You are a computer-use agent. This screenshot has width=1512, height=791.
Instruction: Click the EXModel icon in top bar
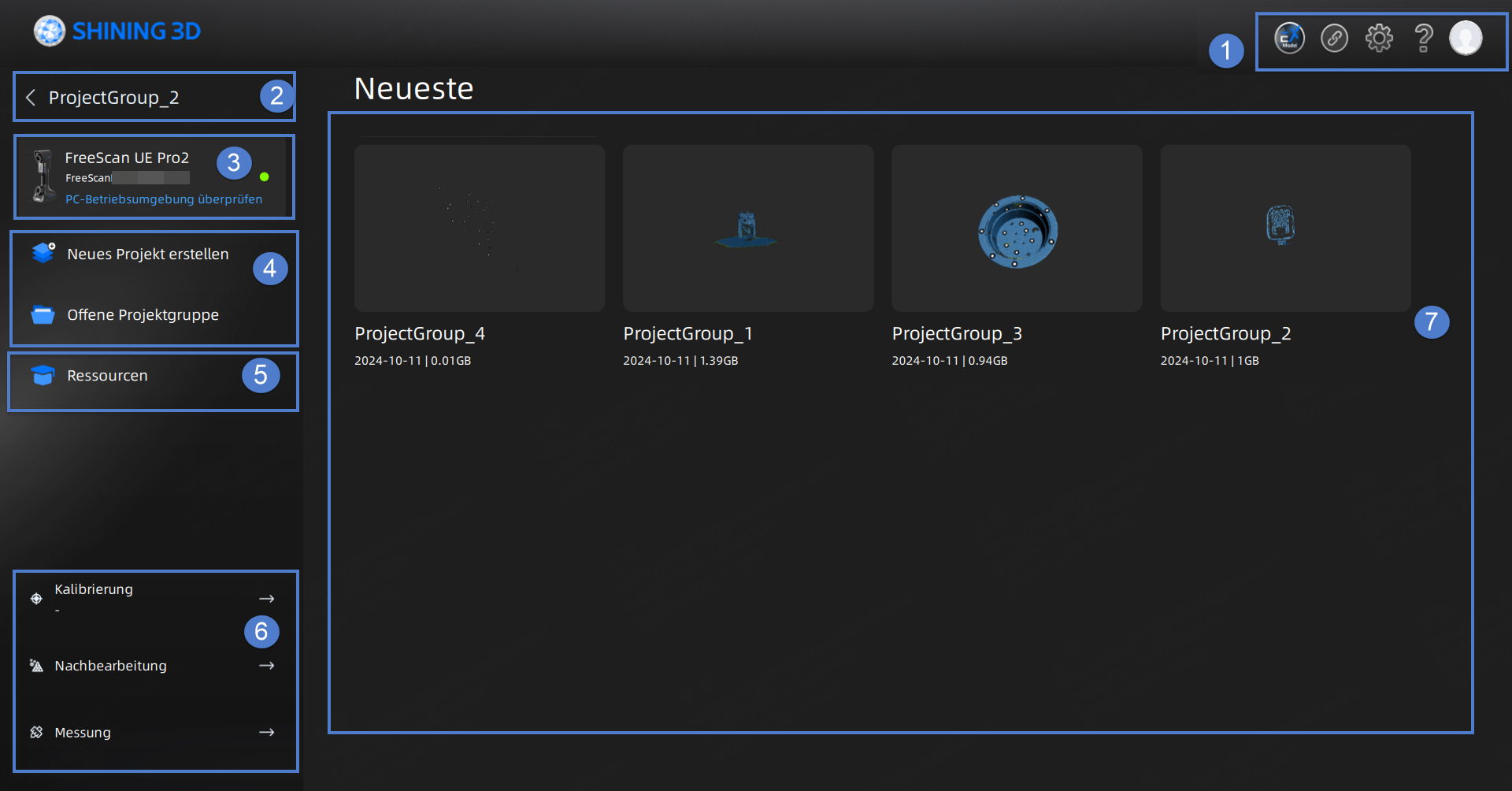pyautogui.click(x=1289, y=38)
